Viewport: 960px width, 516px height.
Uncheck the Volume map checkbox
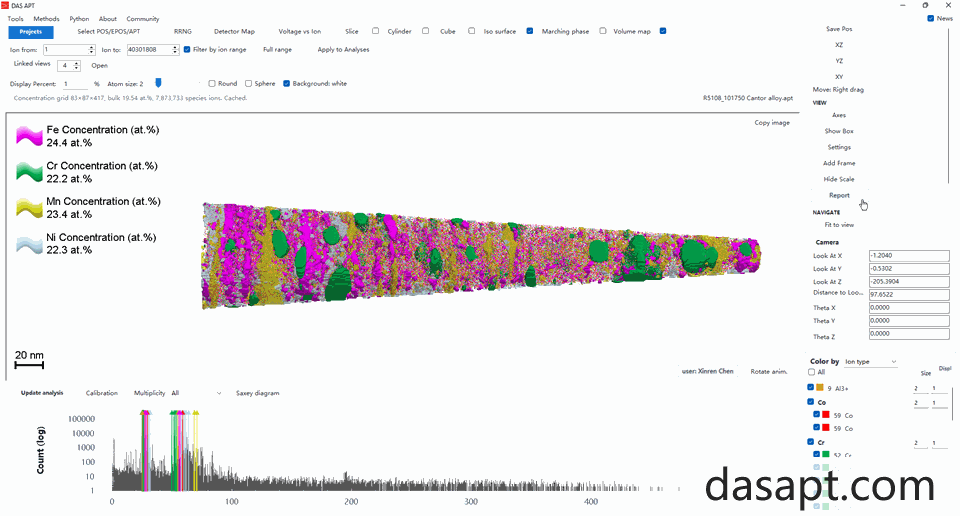[x=663, y=31]
